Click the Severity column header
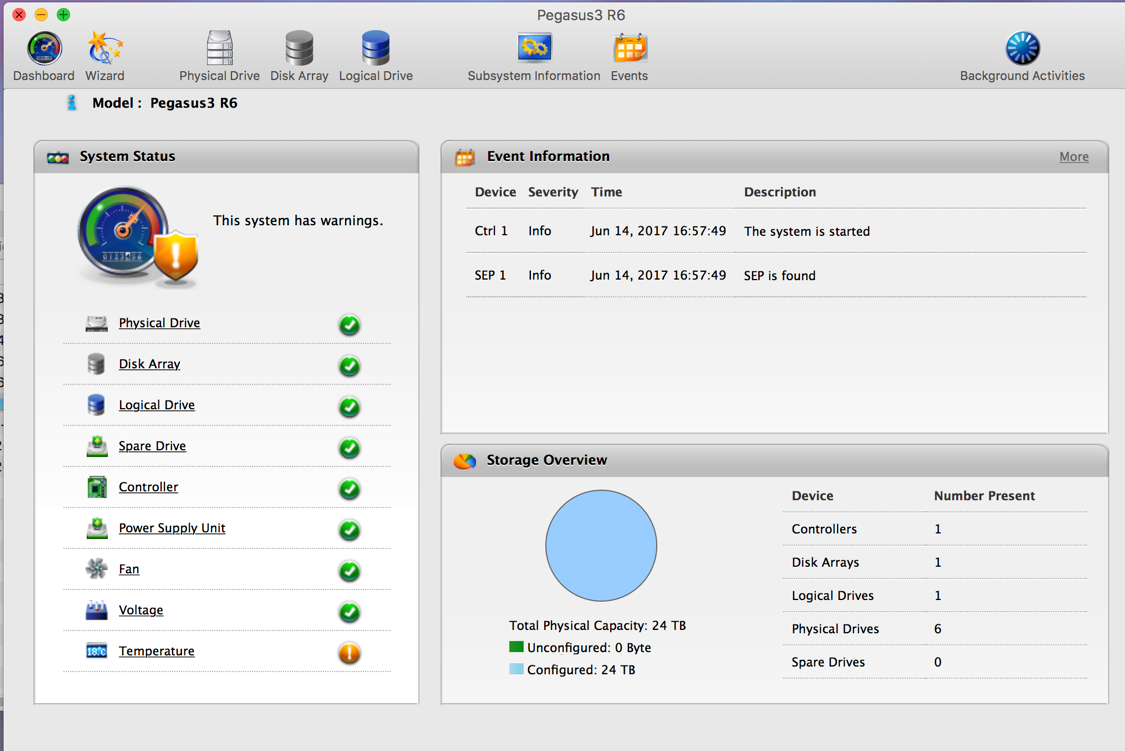The width and height of the screenshot is (1125, 751). click(553, 192)
